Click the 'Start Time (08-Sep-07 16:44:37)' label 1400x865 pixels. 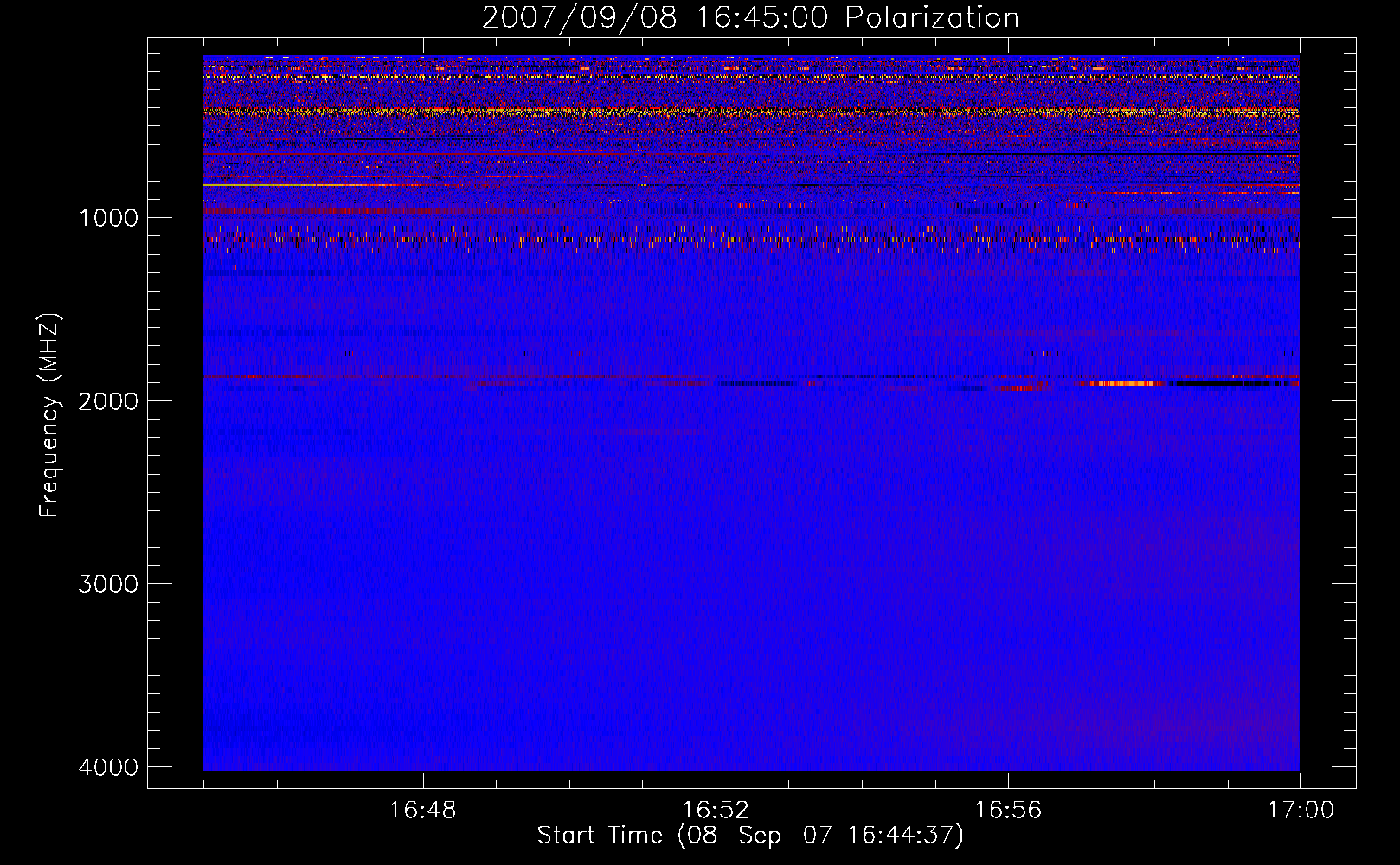click(x=750, y=836)
